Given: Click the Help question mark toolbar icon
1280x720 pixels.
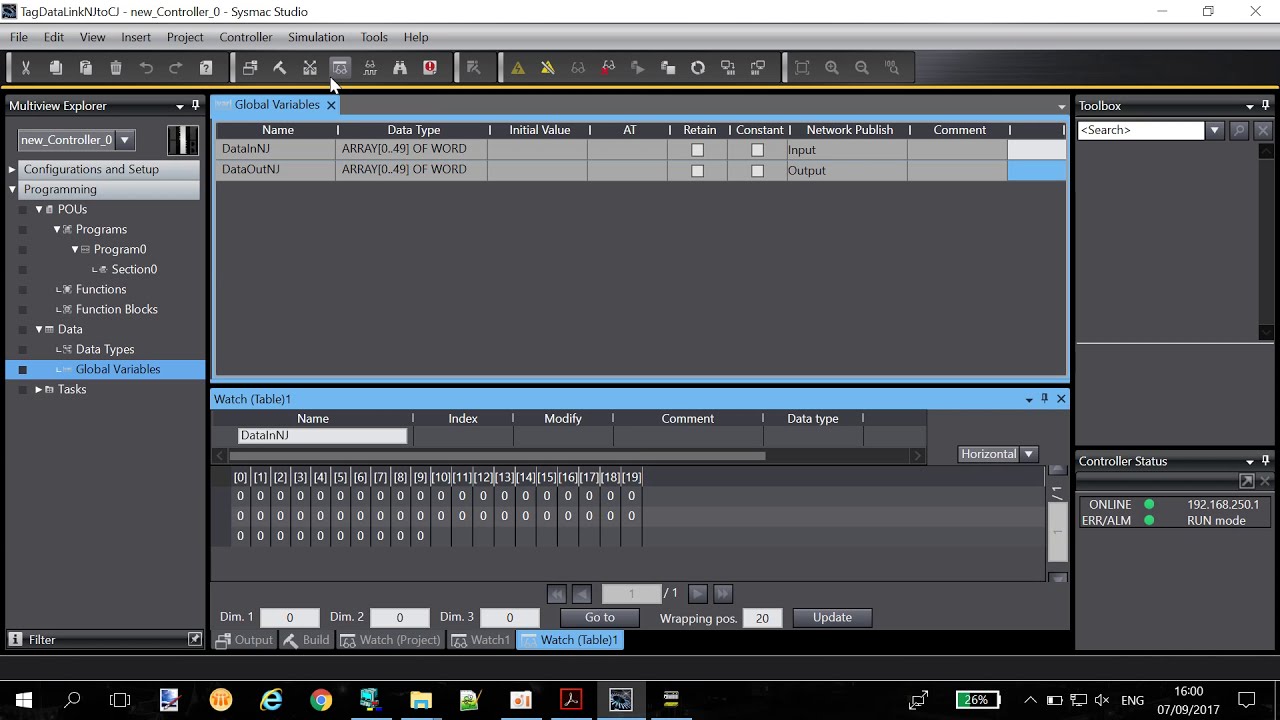Looking at the screenshot, I should click(x=206, y=68).
